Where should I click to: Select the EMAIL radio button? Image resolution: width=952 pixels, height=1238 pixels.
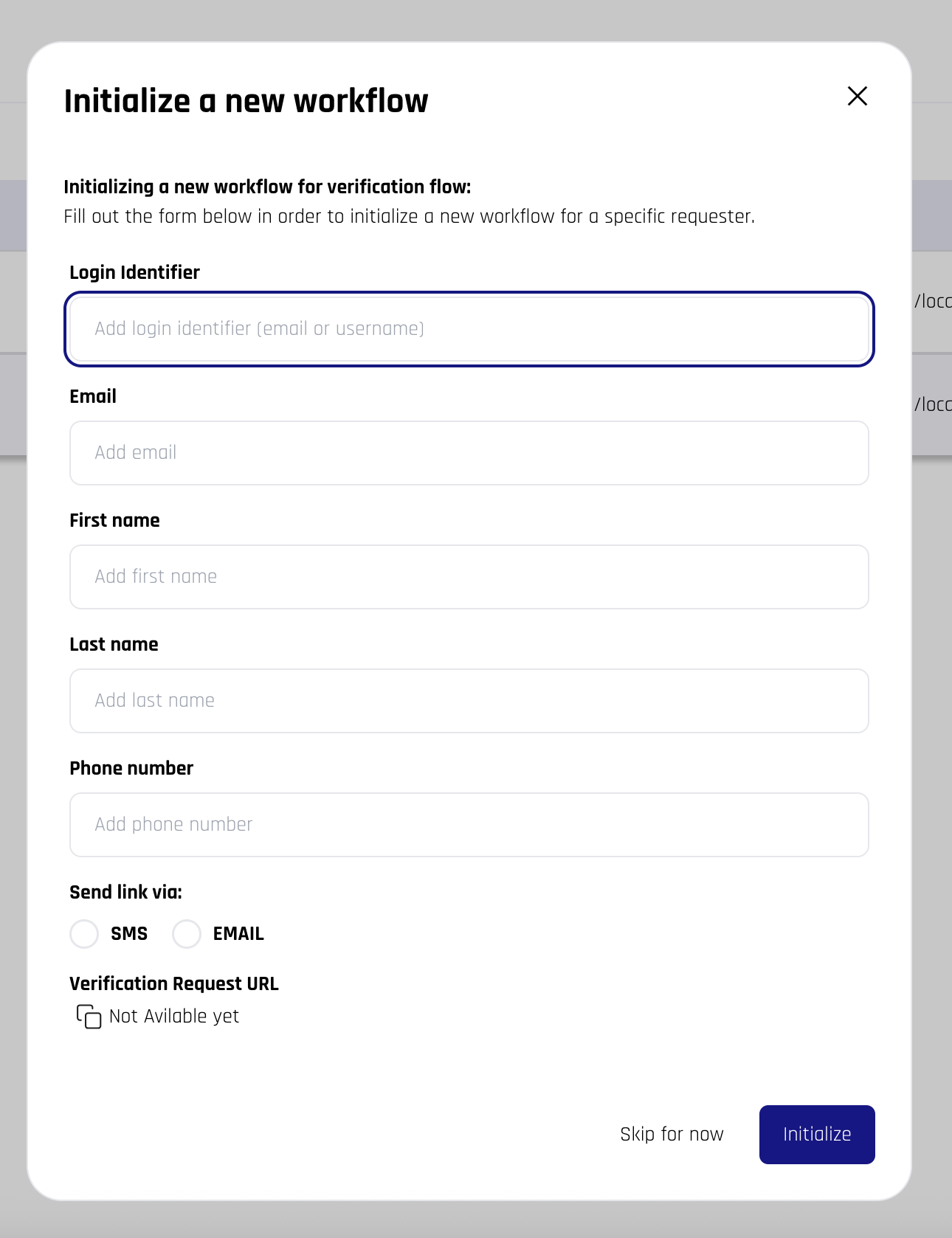pos(187,933)
